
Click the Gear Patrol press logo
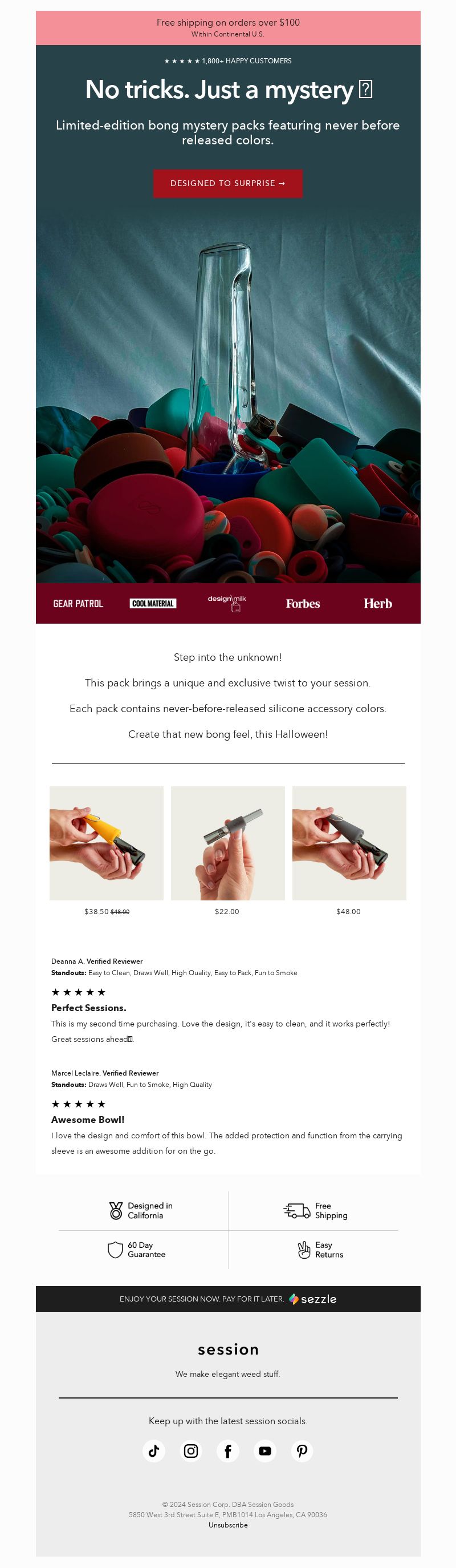(x=79, y=603)
